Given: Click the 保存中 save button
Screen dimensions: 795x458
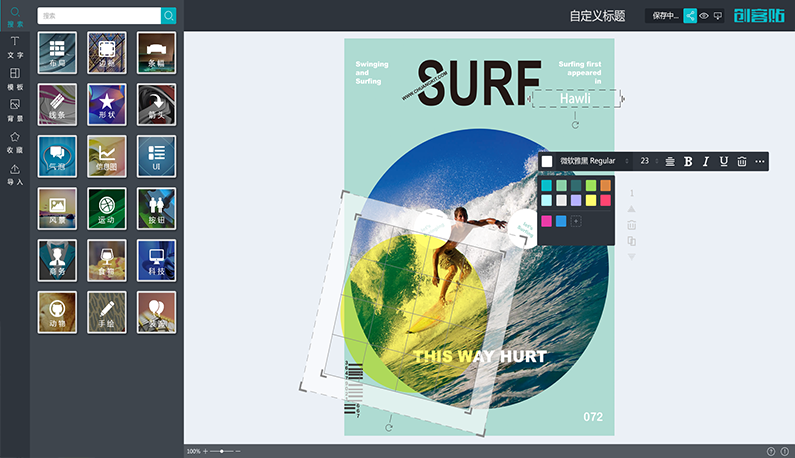Looking at the screenshot, I should [x=664, y=16].
